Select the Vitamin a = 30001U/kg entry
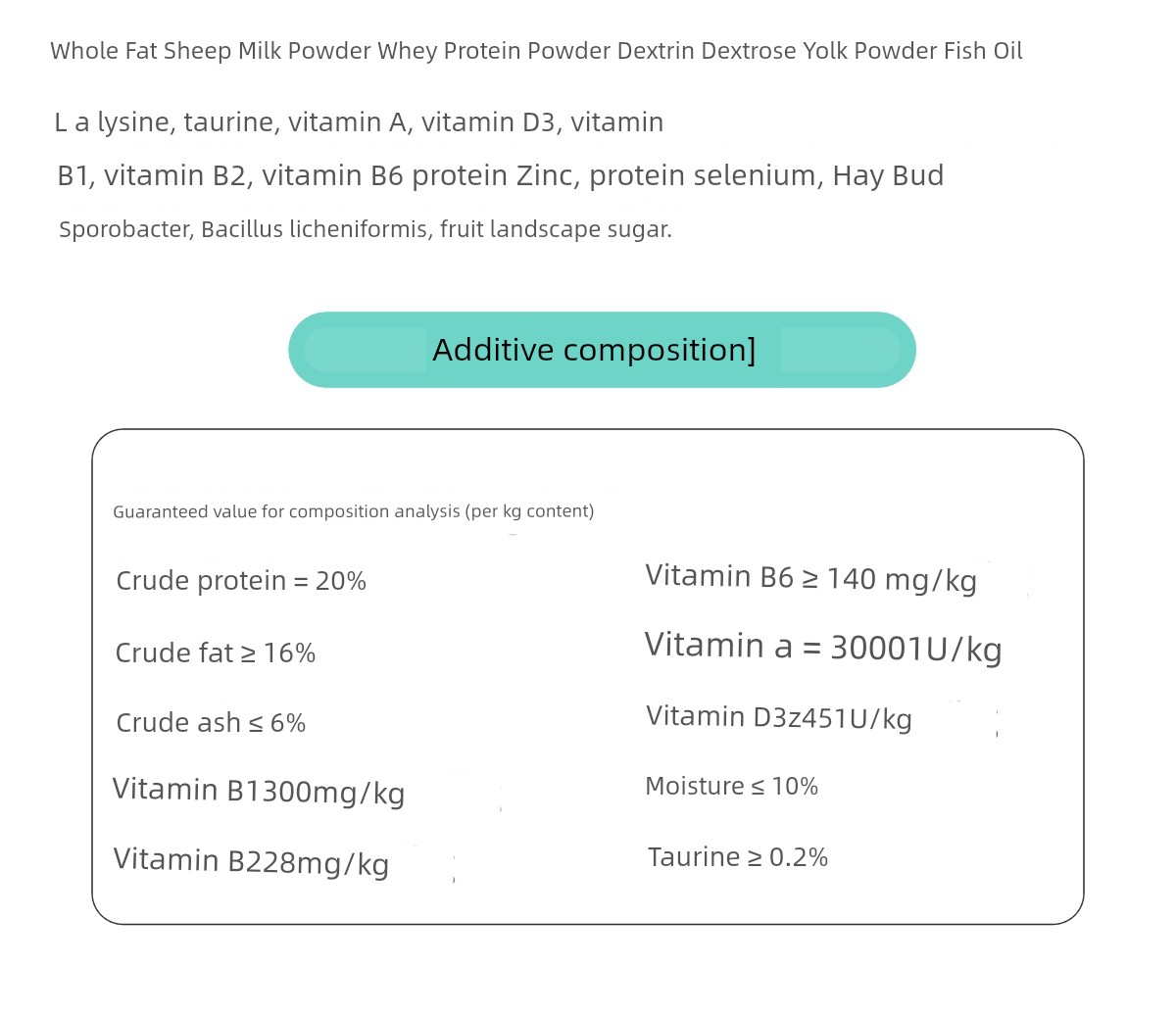This screenshot has height=1015, width=1176. [x=823, y=647]
